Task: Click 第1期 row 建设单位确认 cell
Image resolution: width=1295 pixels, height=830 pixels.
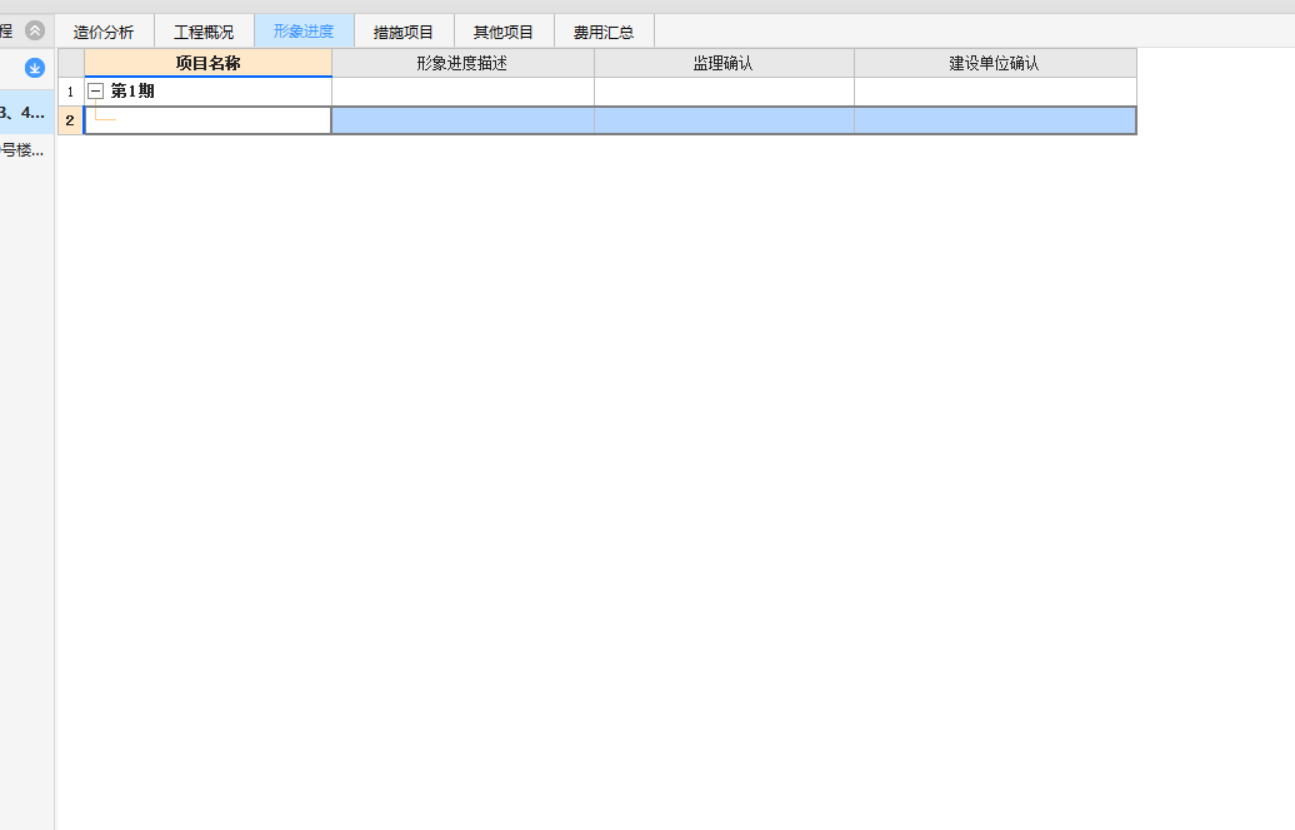Action: [x=995, y=91]
